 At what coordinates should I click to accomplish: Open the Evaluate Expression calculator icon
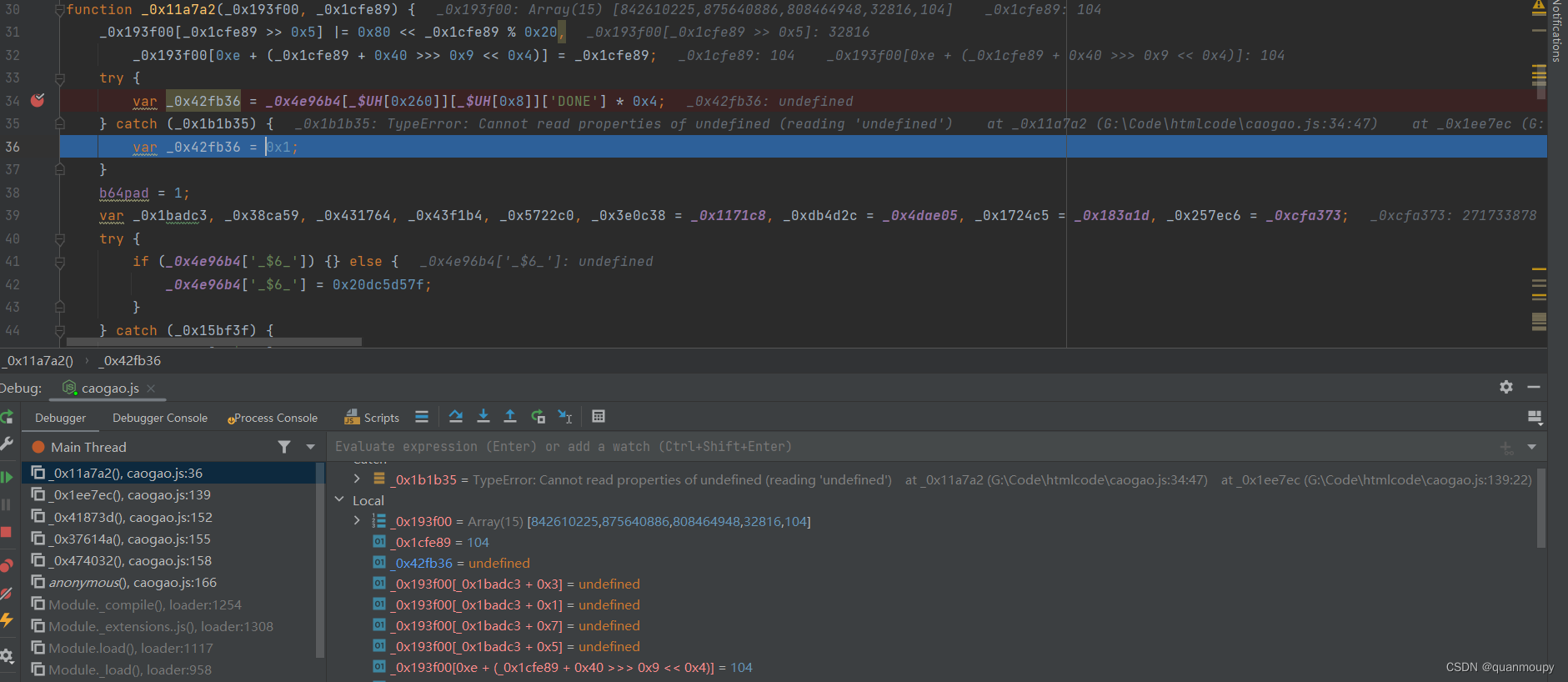(599, 417)
